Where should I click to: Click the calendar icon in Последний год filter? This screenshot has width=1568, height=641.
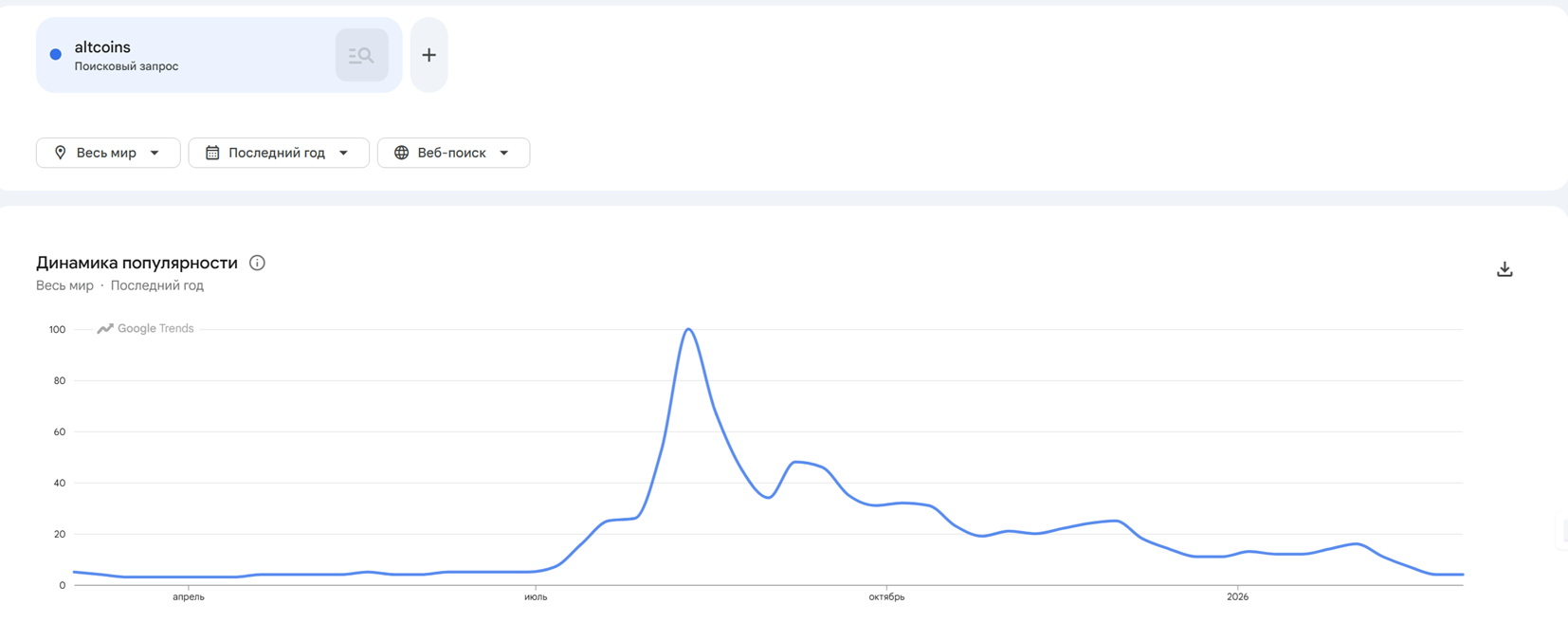tap(212, 153)
